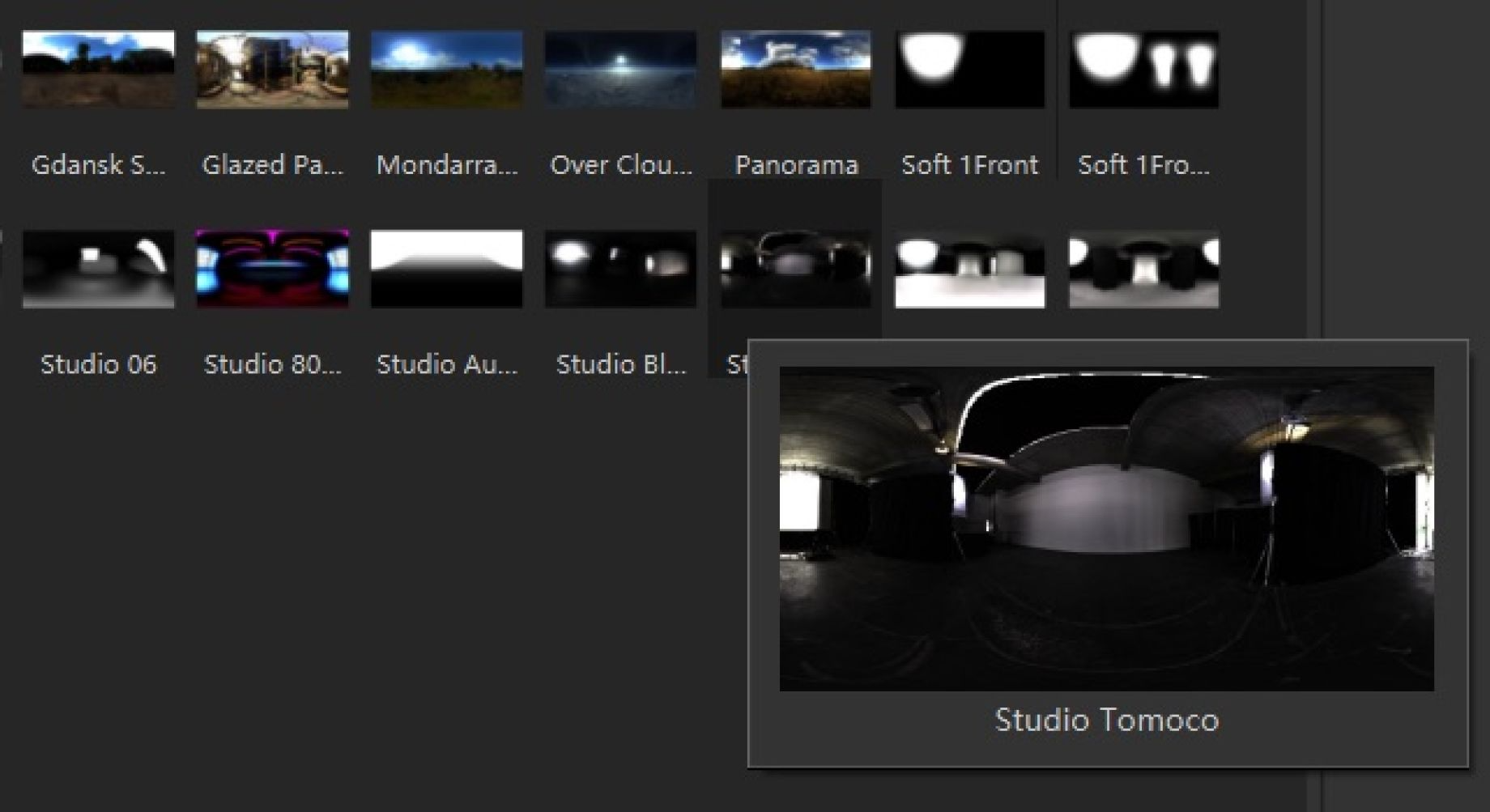Click the highlighted Studio Tomoco small thumbnail
1490x812 pixels.
click(x=796, y=269)
